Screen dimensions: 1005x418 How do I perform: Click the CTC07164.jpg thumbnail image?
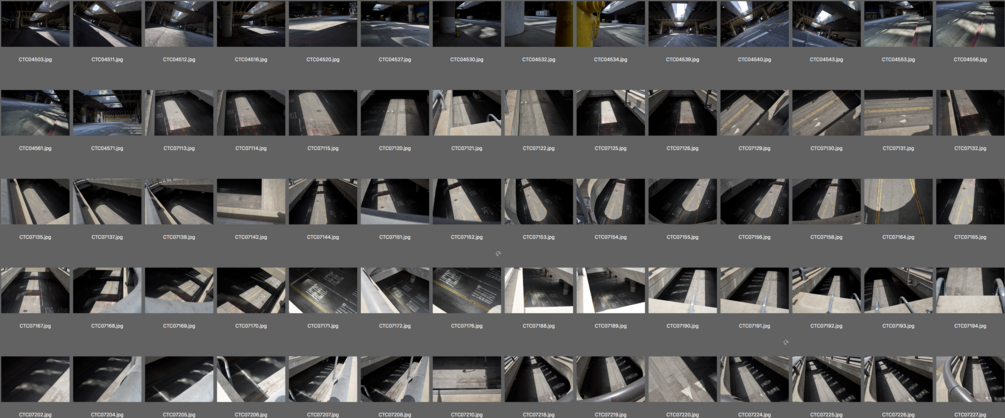[x=898, y=201]
